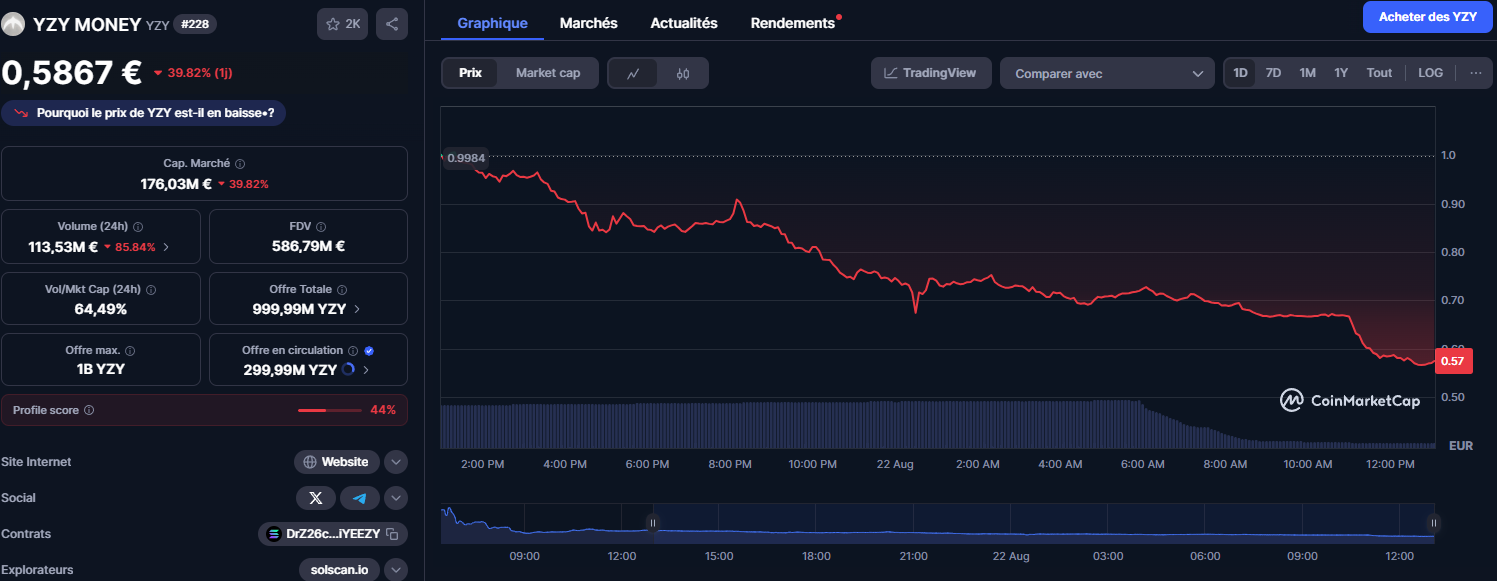
Task: Open the solscan.io explorer link
Action: pos(340,570)
